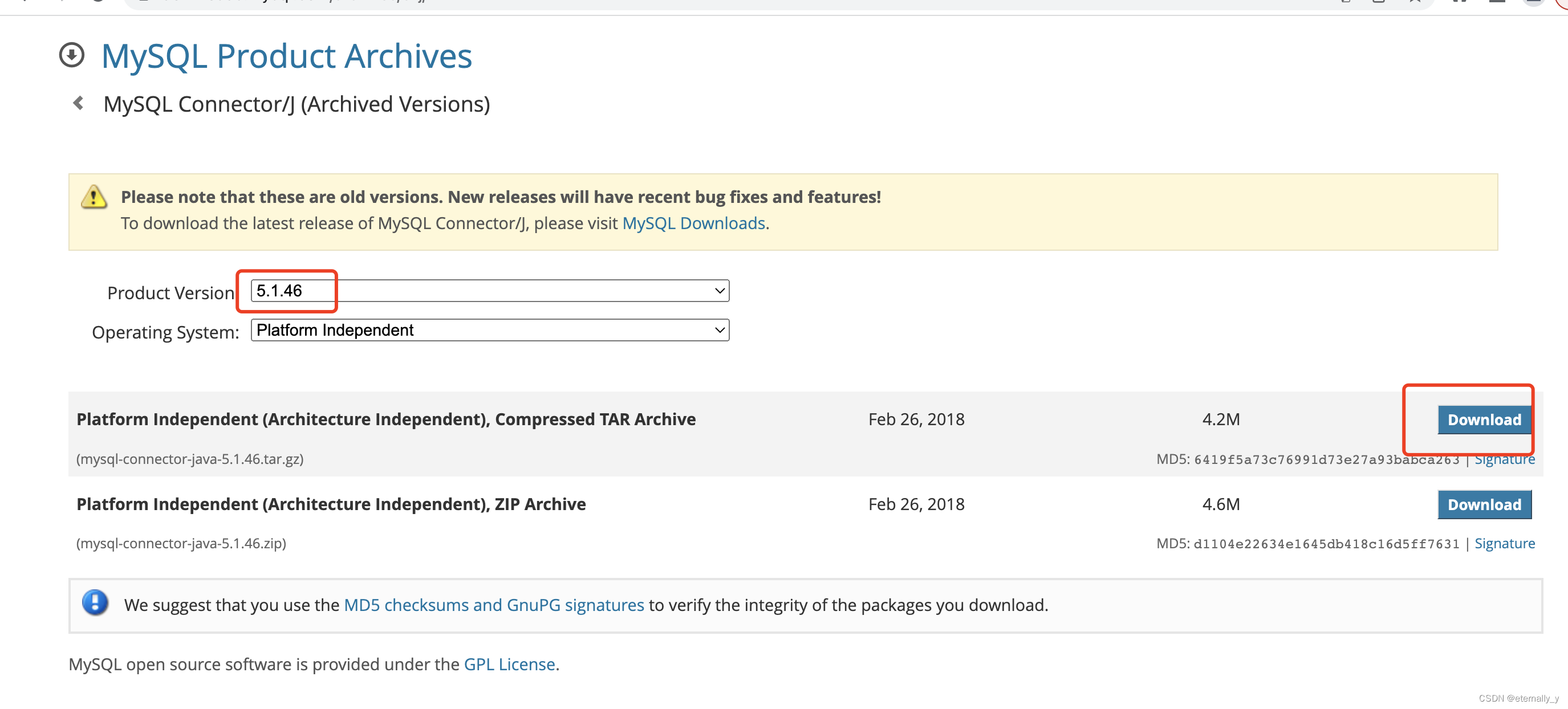Screen dimensions: 1568x709
Task: Click MySQL Connector/J (Archived Versions) heading
Action: 296,104
